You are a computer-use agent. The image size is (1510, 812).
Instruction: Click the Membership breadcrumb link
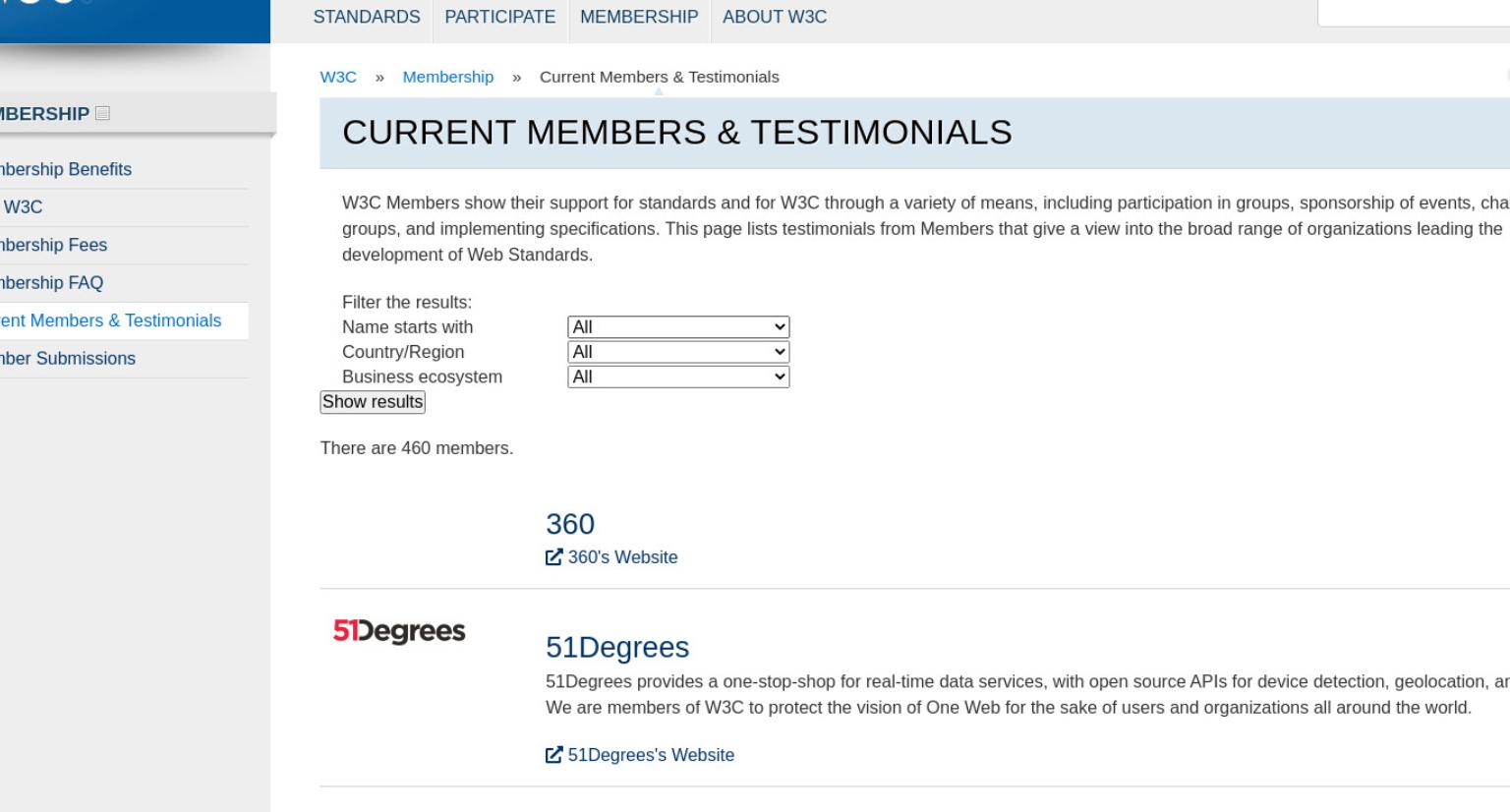coord(448,77)
